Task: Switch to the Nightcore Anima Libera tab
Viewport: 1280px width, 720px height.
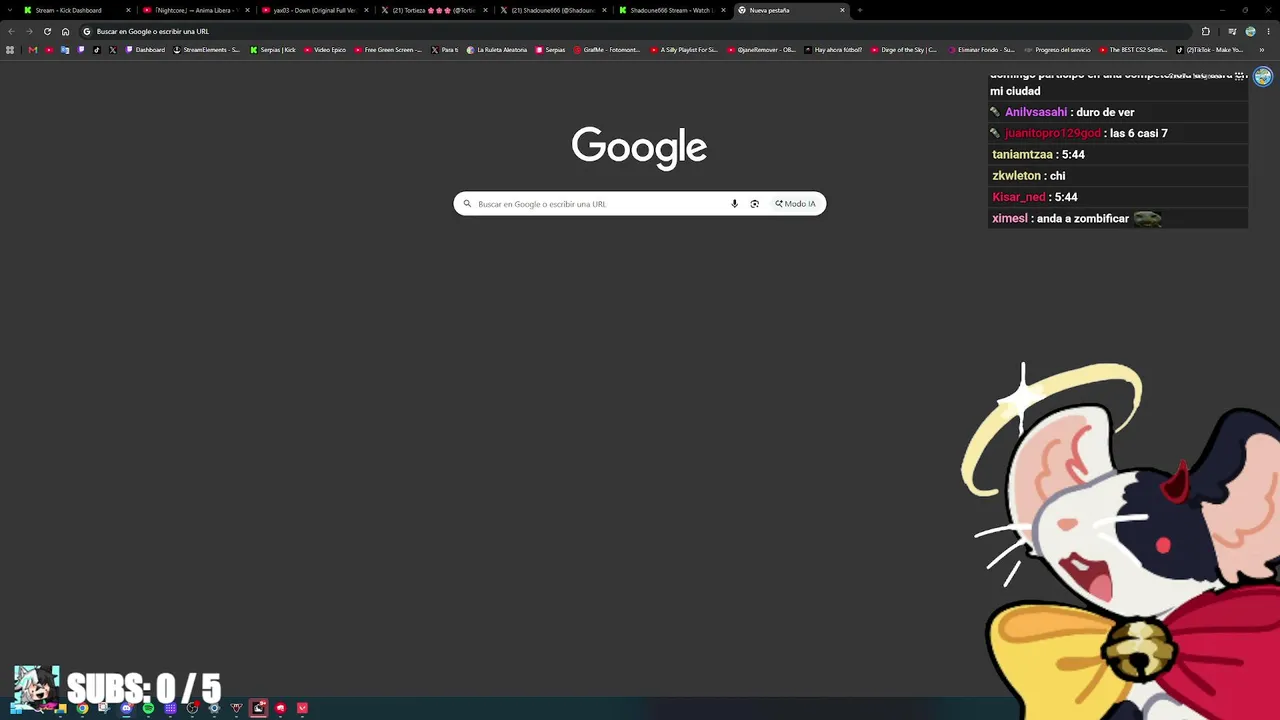Action: [x=196, y=10]
